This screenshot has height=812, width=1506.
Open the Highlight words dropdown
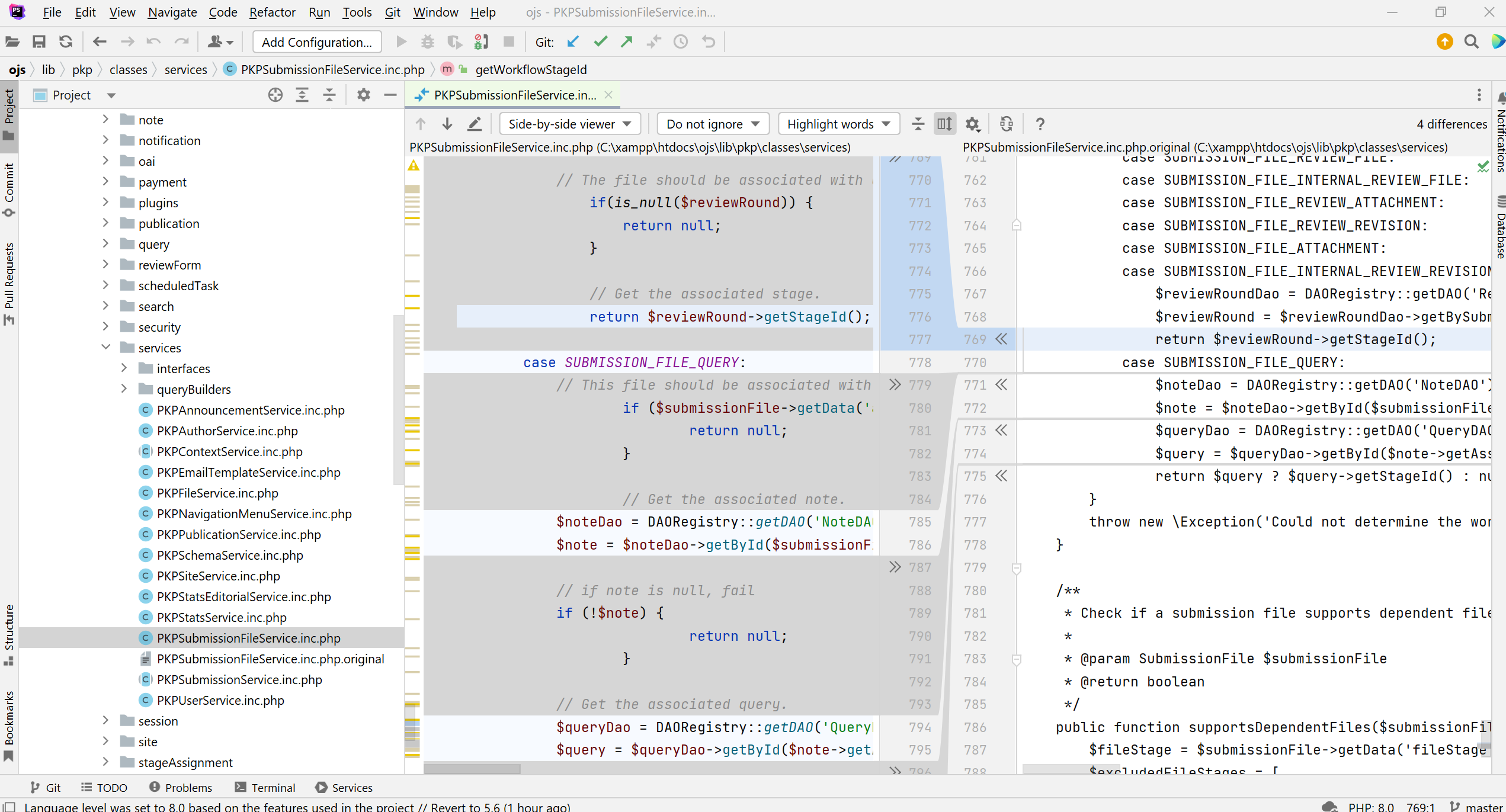pos(838,124)
